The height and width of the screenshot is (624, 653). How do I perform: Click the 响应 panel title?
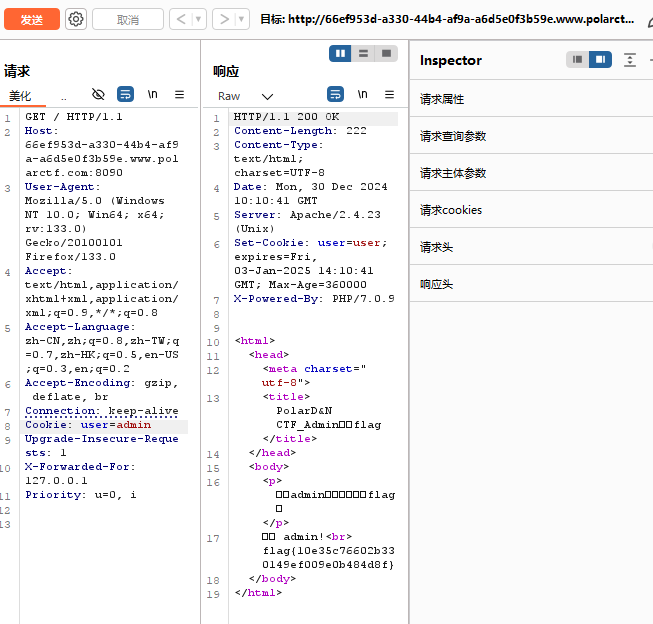coord(226,71)
